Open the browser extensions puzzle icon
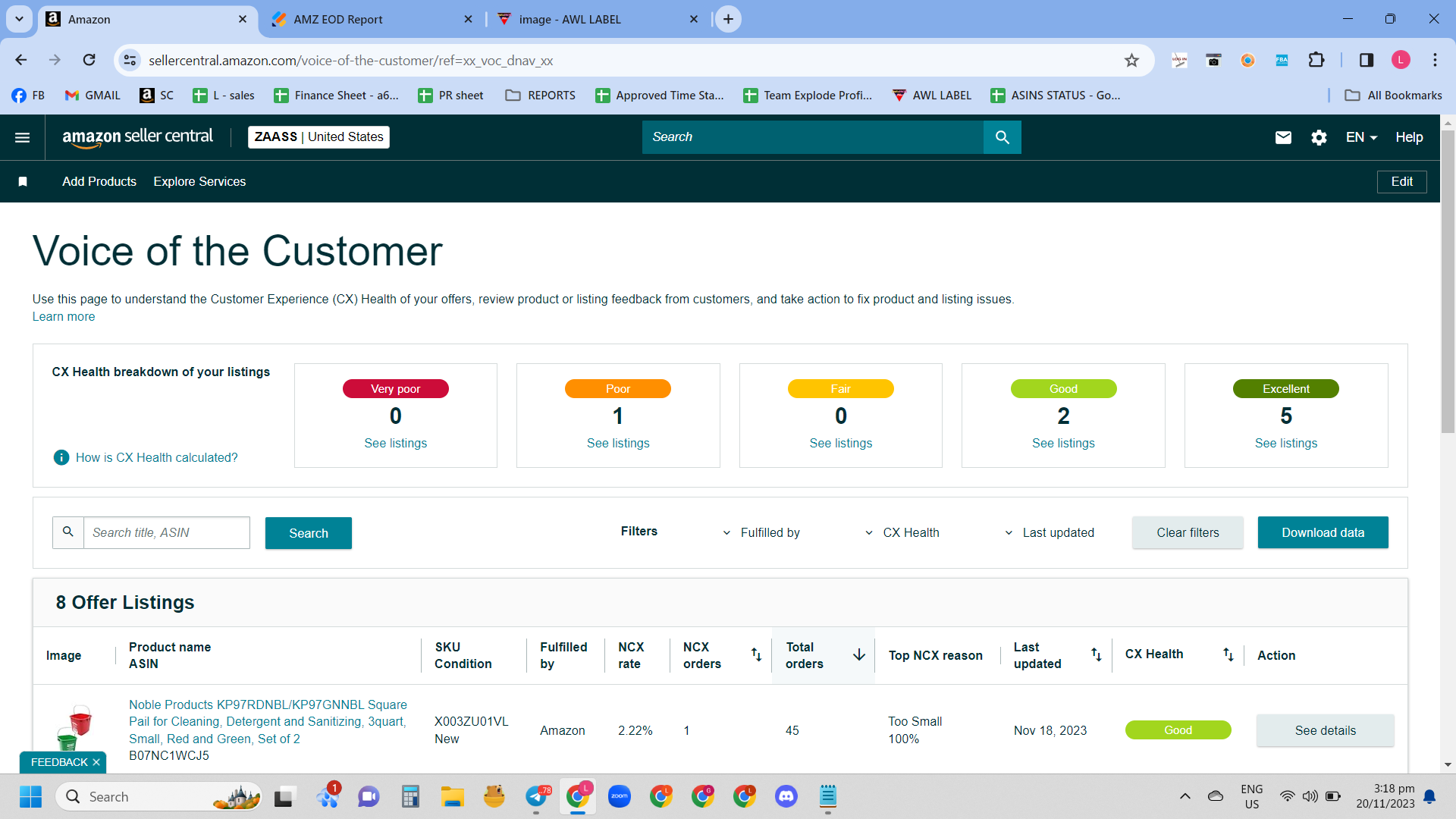 click(1316, 60)
